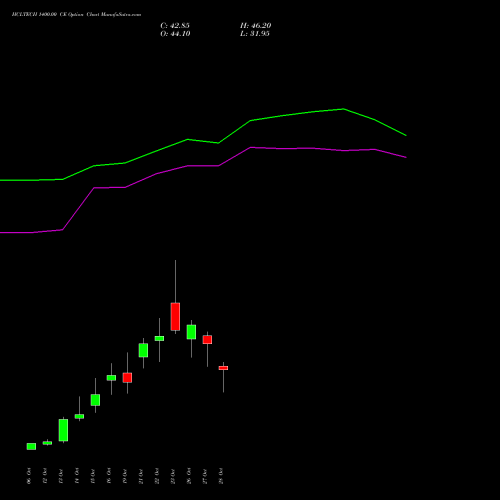This screenshot has height=500, width=500.
Task: Select the 06 Oct date label
Action: tap(29, 476)
